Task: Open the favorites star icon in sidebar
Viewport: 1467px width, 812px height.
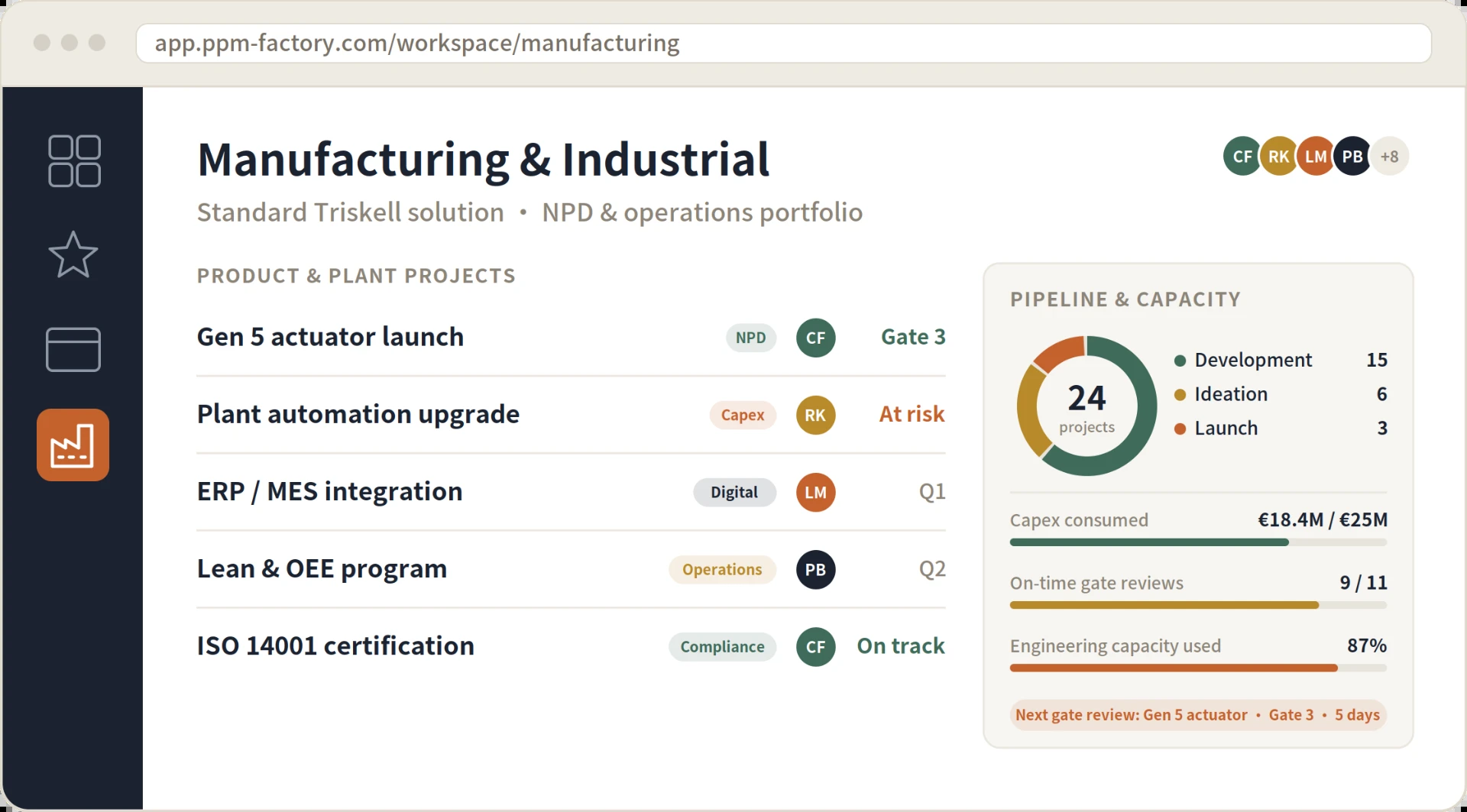Action: [x=73, y=254]
